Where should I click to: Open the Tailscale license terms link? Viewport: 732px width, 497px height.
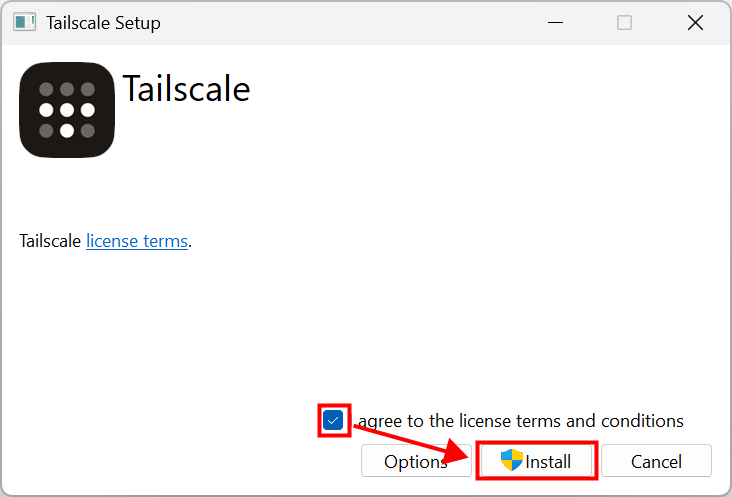(x=137, y=241)
